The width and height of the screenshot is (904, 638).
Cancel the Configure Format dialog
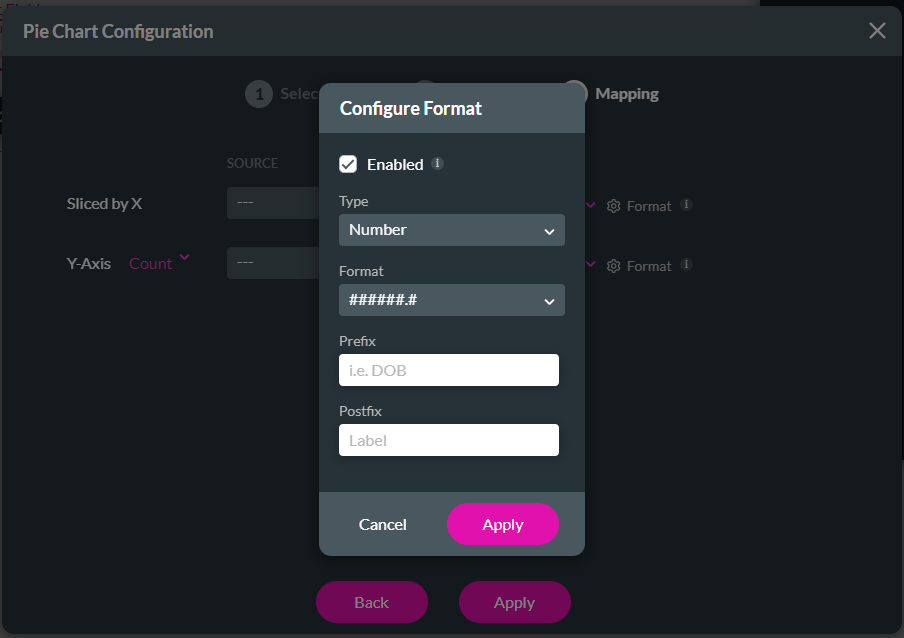[x=382, y=524]
